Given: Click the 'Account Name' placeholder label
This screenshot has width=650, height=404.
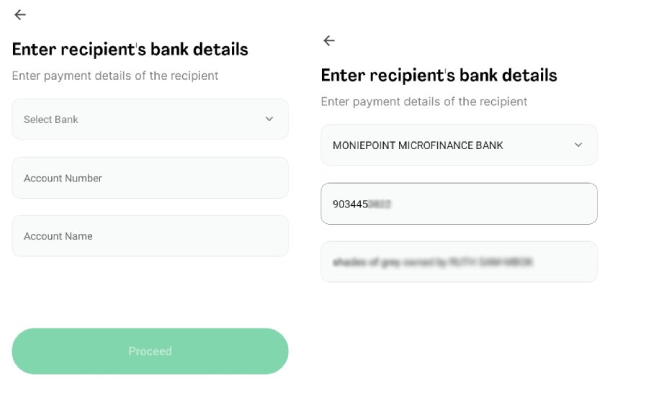Looking at the screenshot, I should tap(58, 237).
